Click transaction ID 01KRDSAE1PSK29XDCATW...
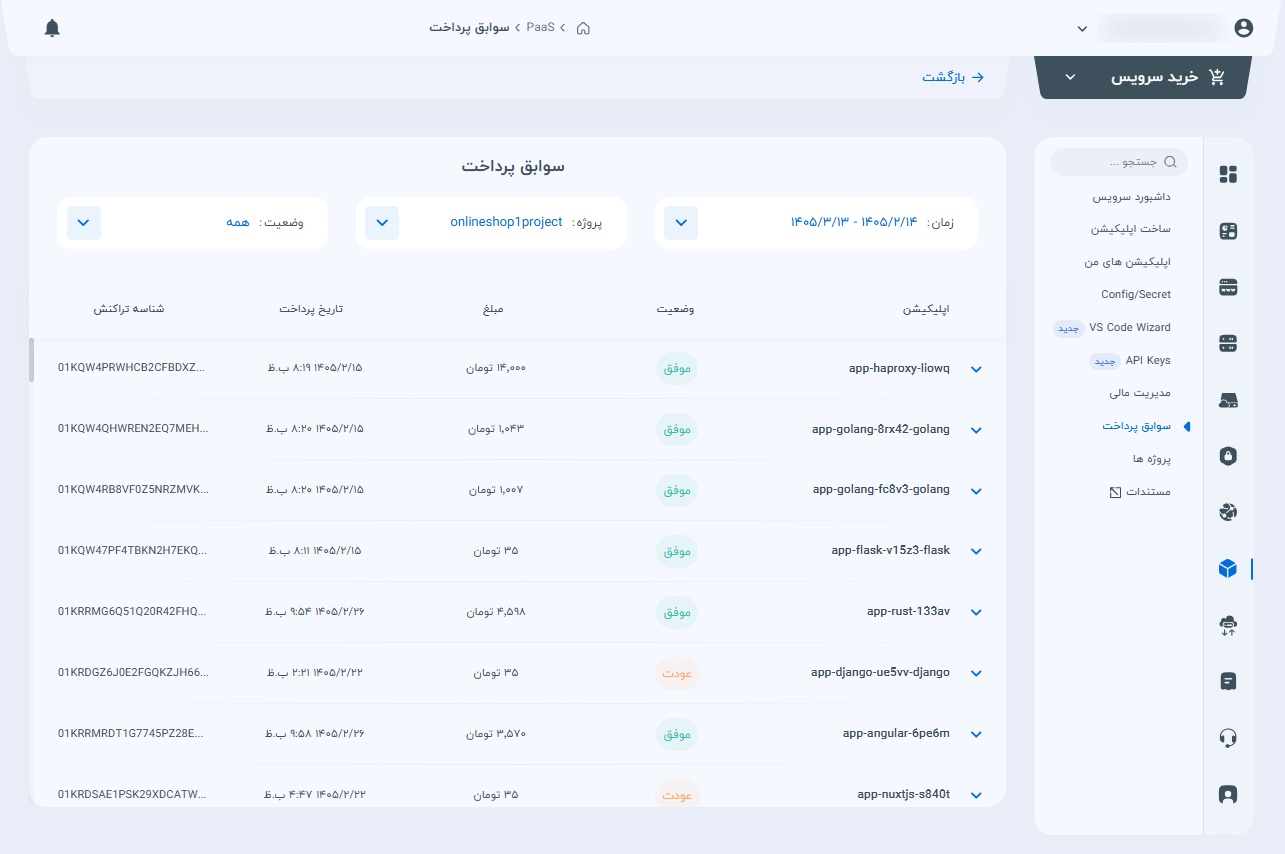1285x854 pixels. [132, 795]
